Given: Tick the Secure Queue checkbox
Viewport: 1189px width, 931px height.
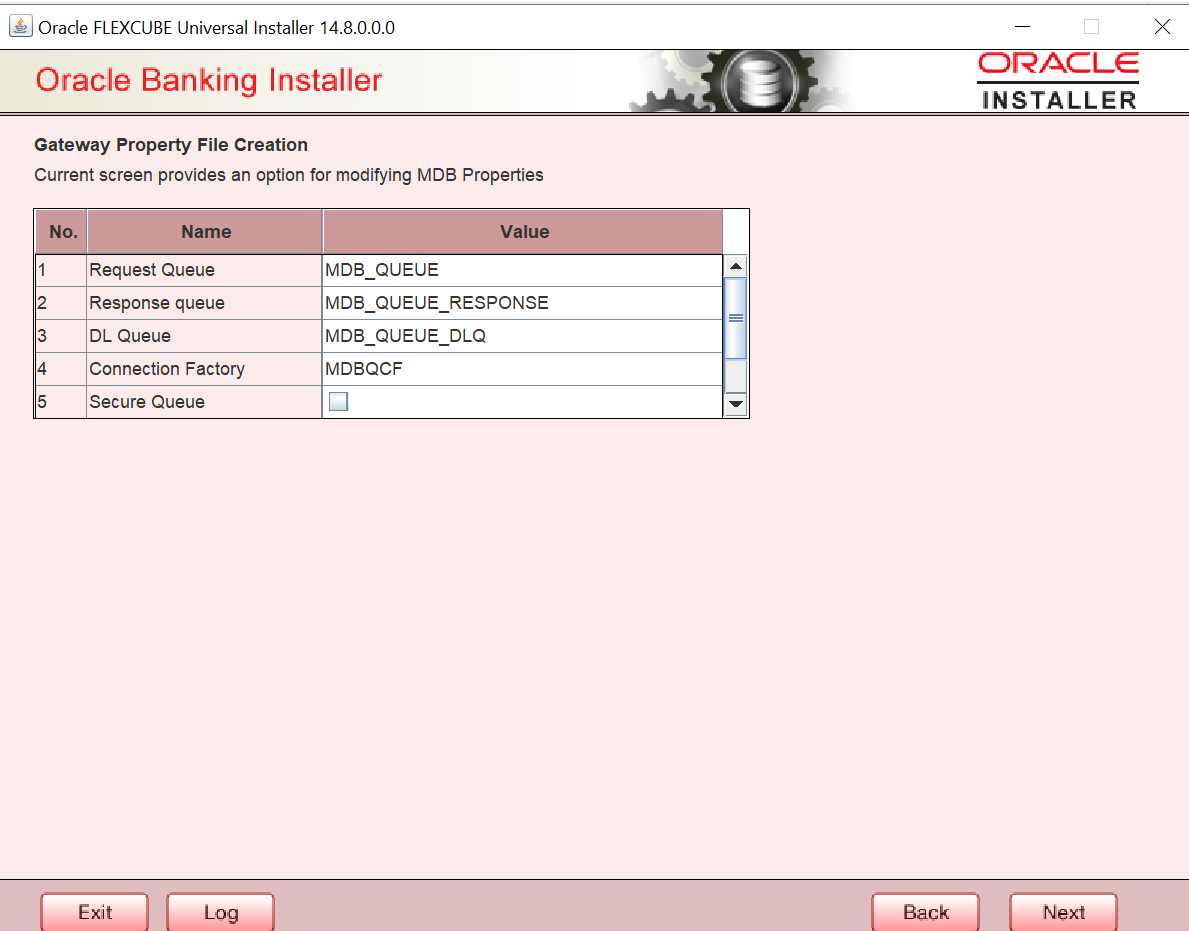Looking at the screenshot, I should click(338, 402).
